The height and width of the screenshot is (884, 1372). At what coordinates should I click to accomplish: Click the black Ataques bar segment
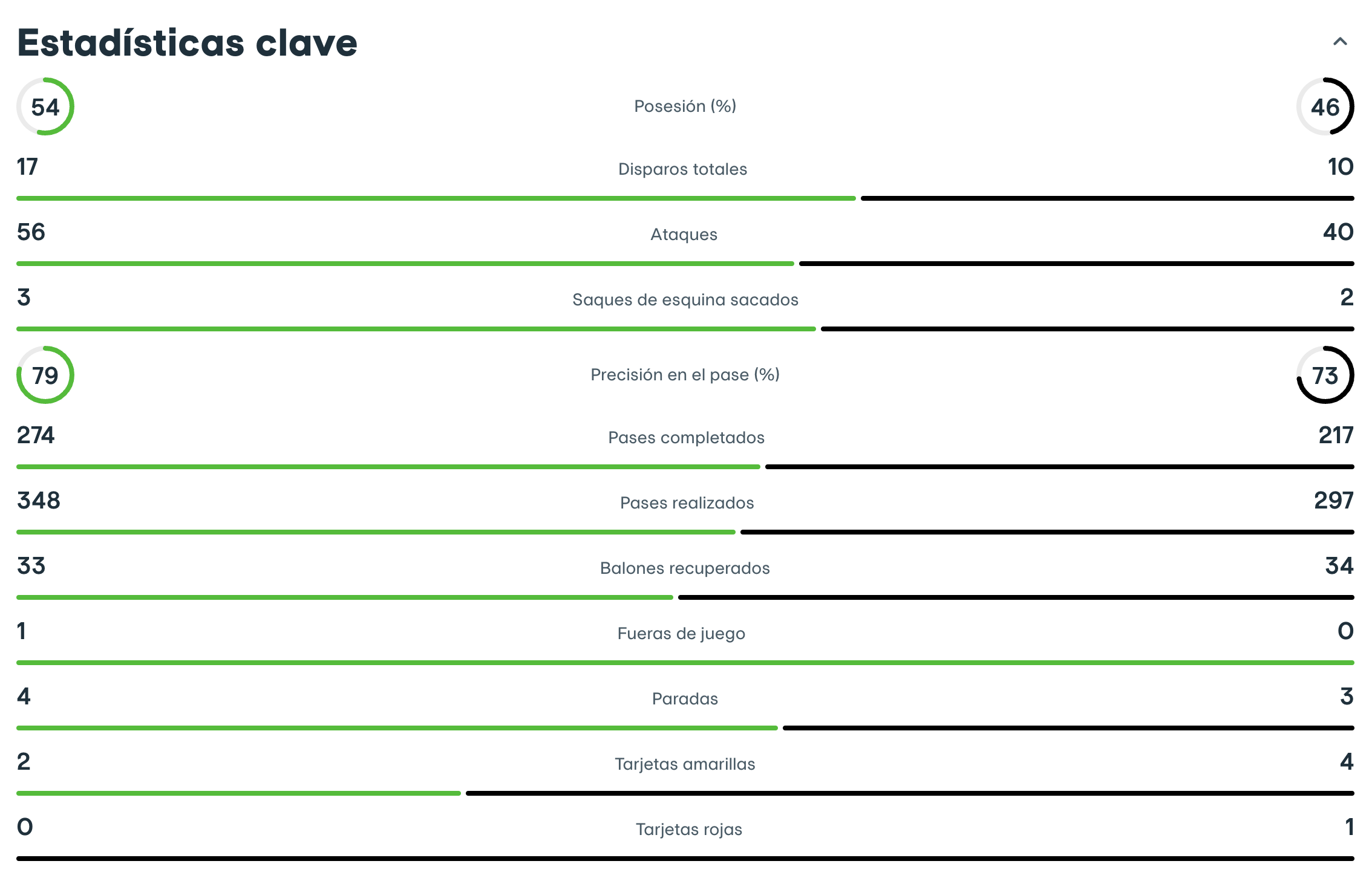1076,264
